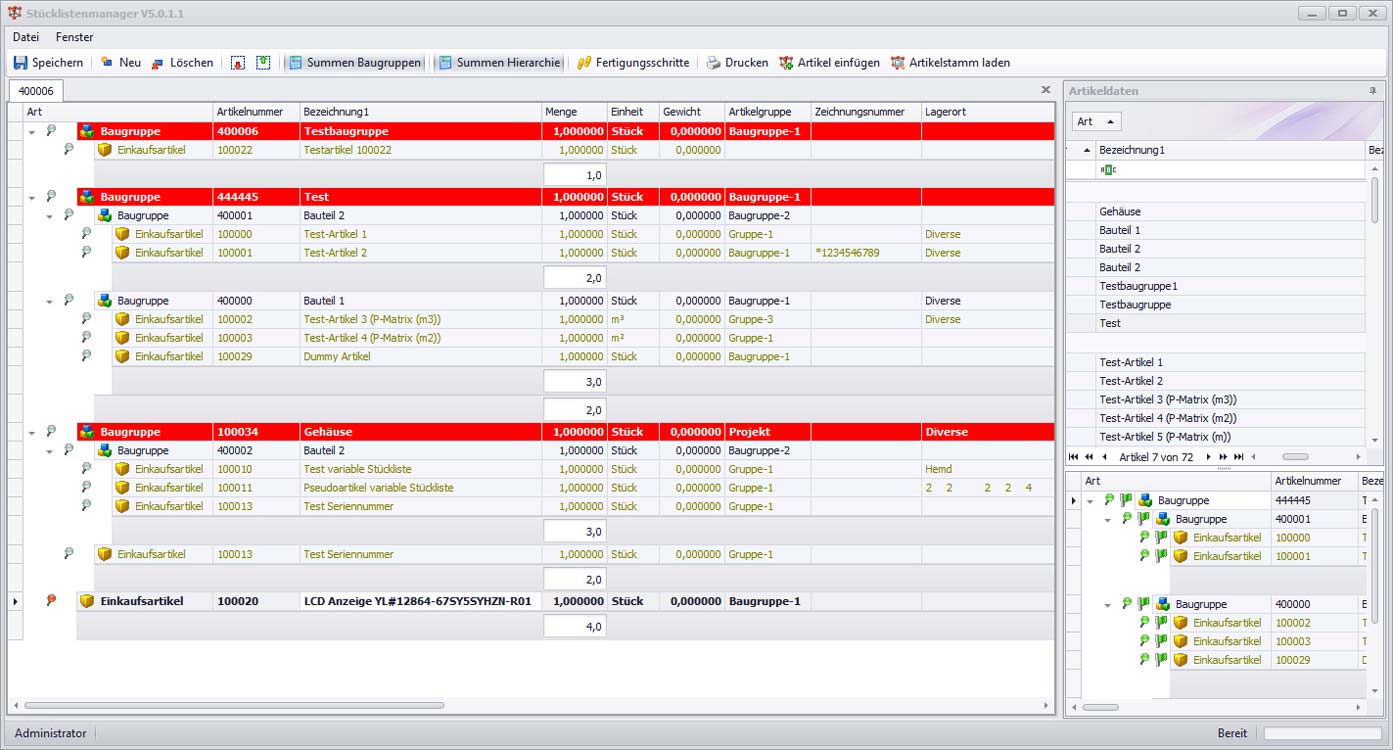
Task: Collapse the Baugruppe 400001 Bauteil 2 node
Action: [x=49, y=216]
